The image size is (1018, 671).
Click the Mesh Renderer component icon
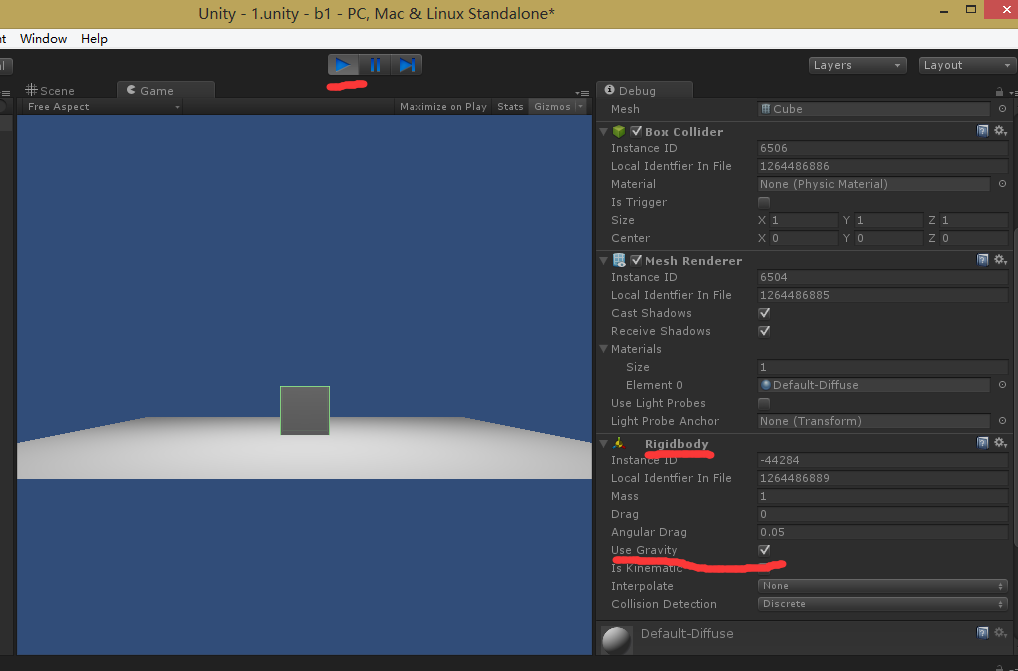(619, 260)
